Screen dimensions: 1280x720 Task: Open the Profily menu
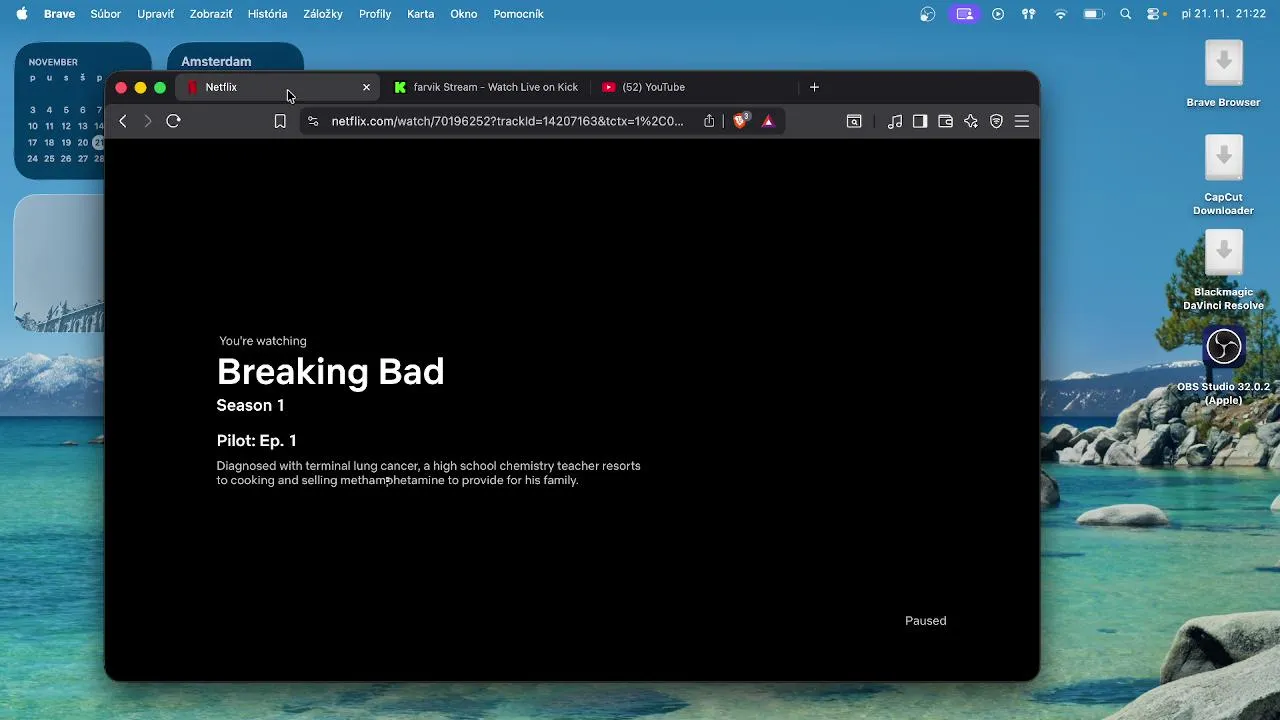pos(375,14)
